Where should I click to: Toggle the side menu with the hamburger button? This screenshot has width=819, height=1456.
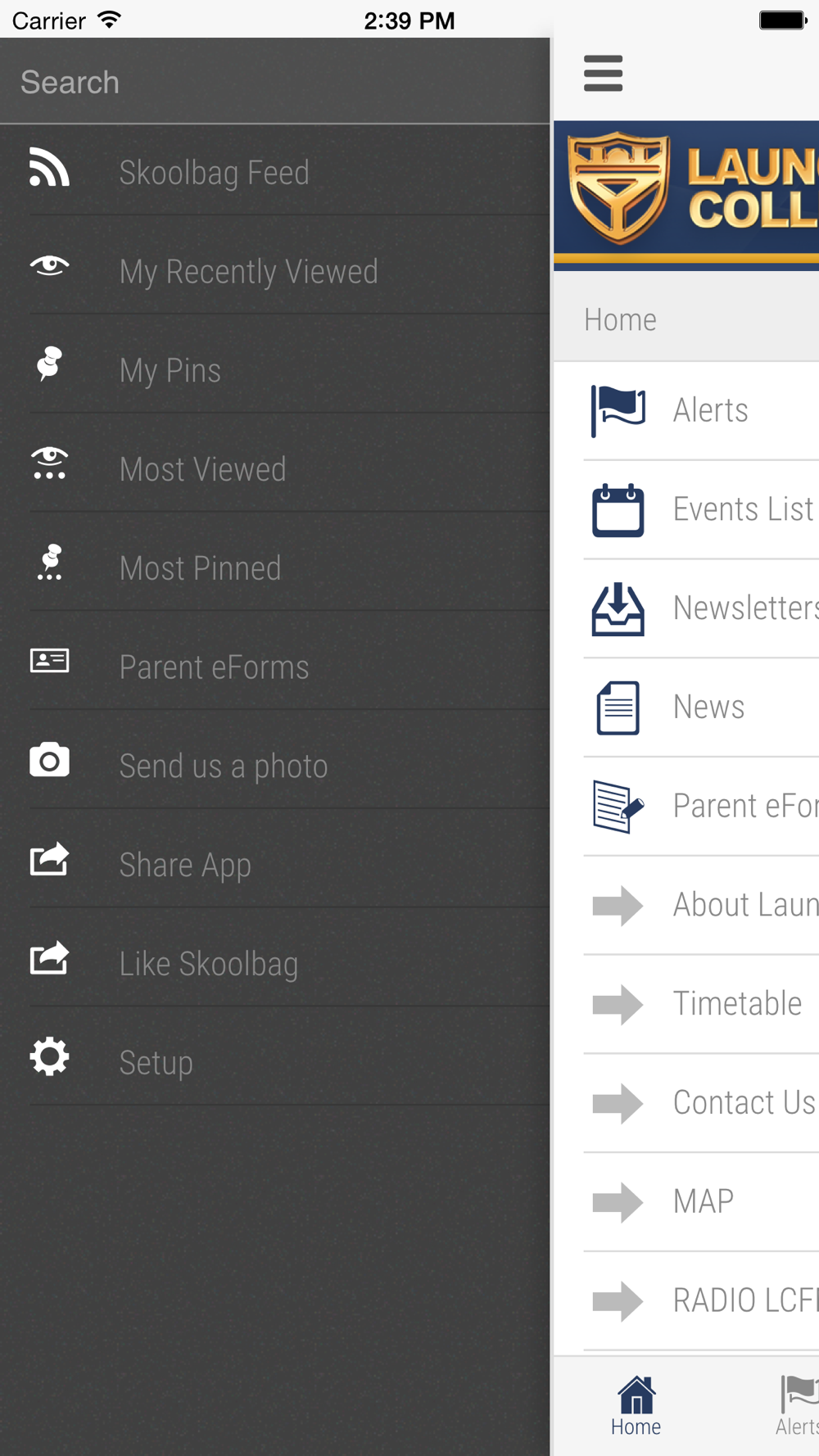[604, 74]
